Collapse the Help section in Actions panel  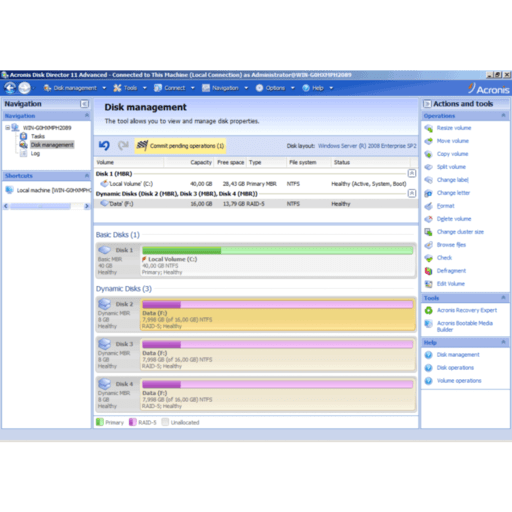tap(503, 342)
